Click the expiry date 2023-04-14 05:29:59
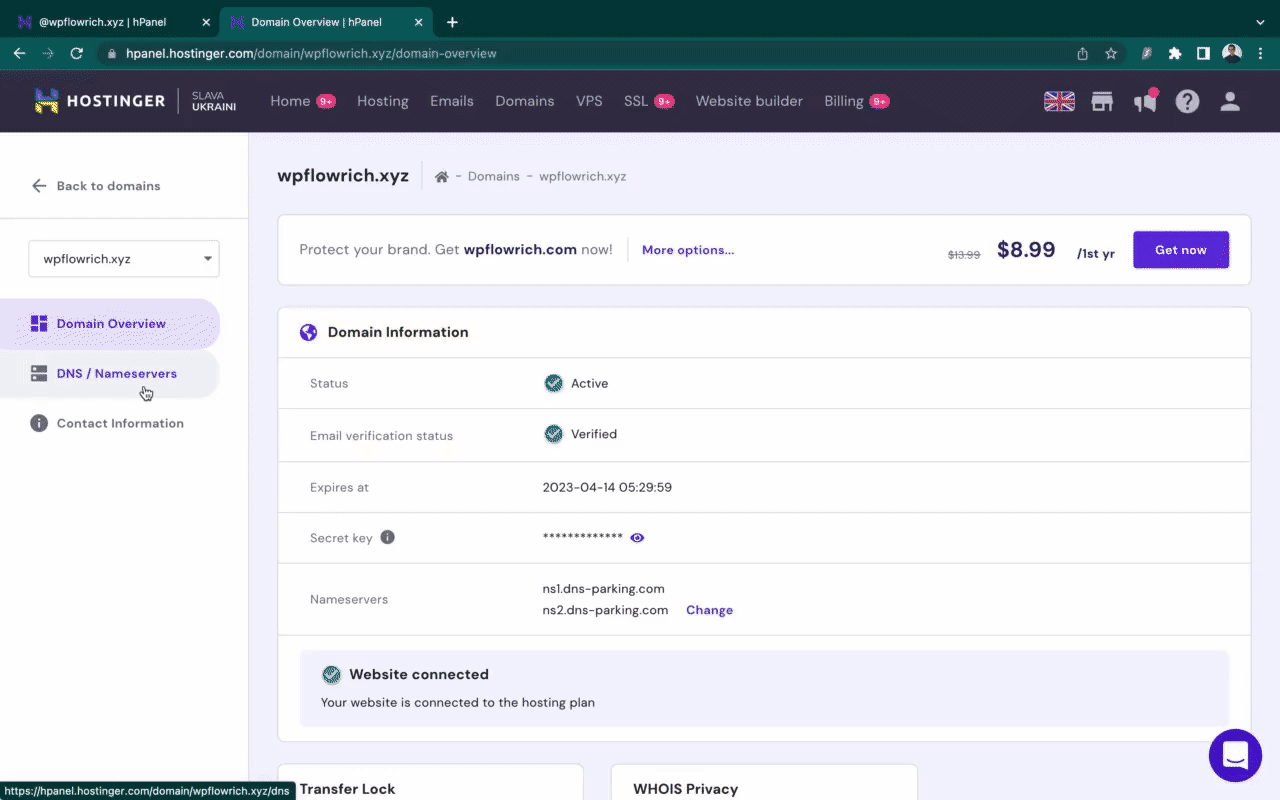The height and width of the screenshot is (800, 1280). [x=607, y=488]
